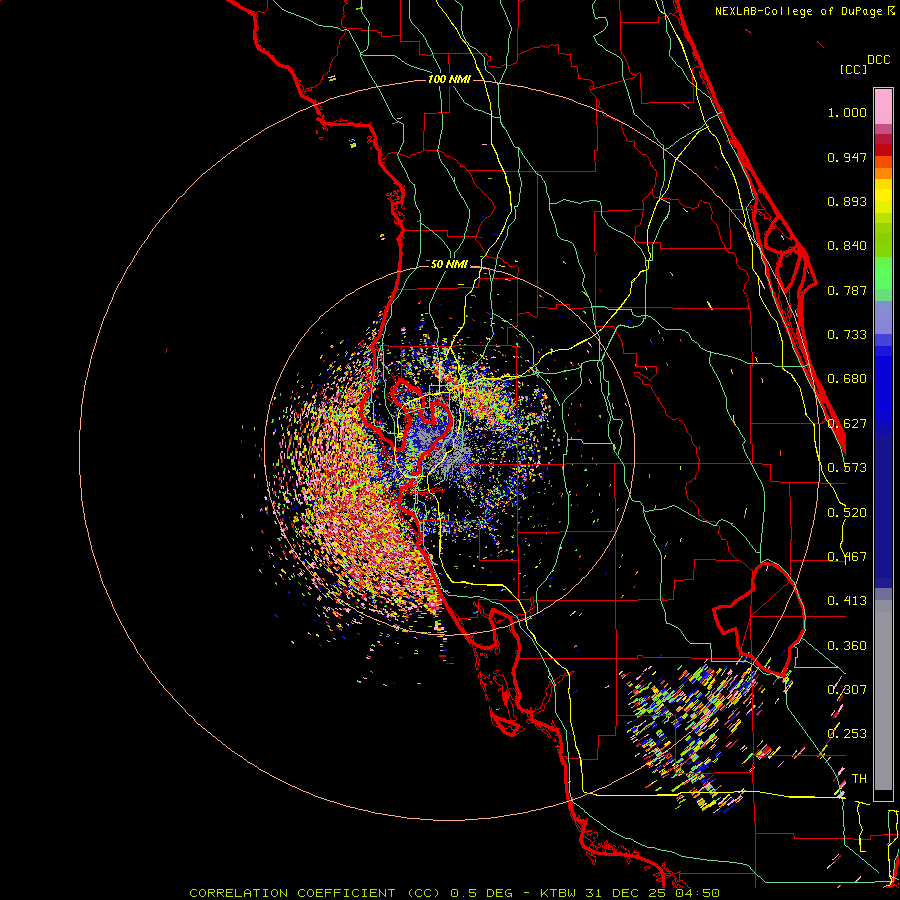Image resolution: width=900 pixels, height=900 pixels.
Task: Click the DCC legend heading
Action: coord(879,60)
